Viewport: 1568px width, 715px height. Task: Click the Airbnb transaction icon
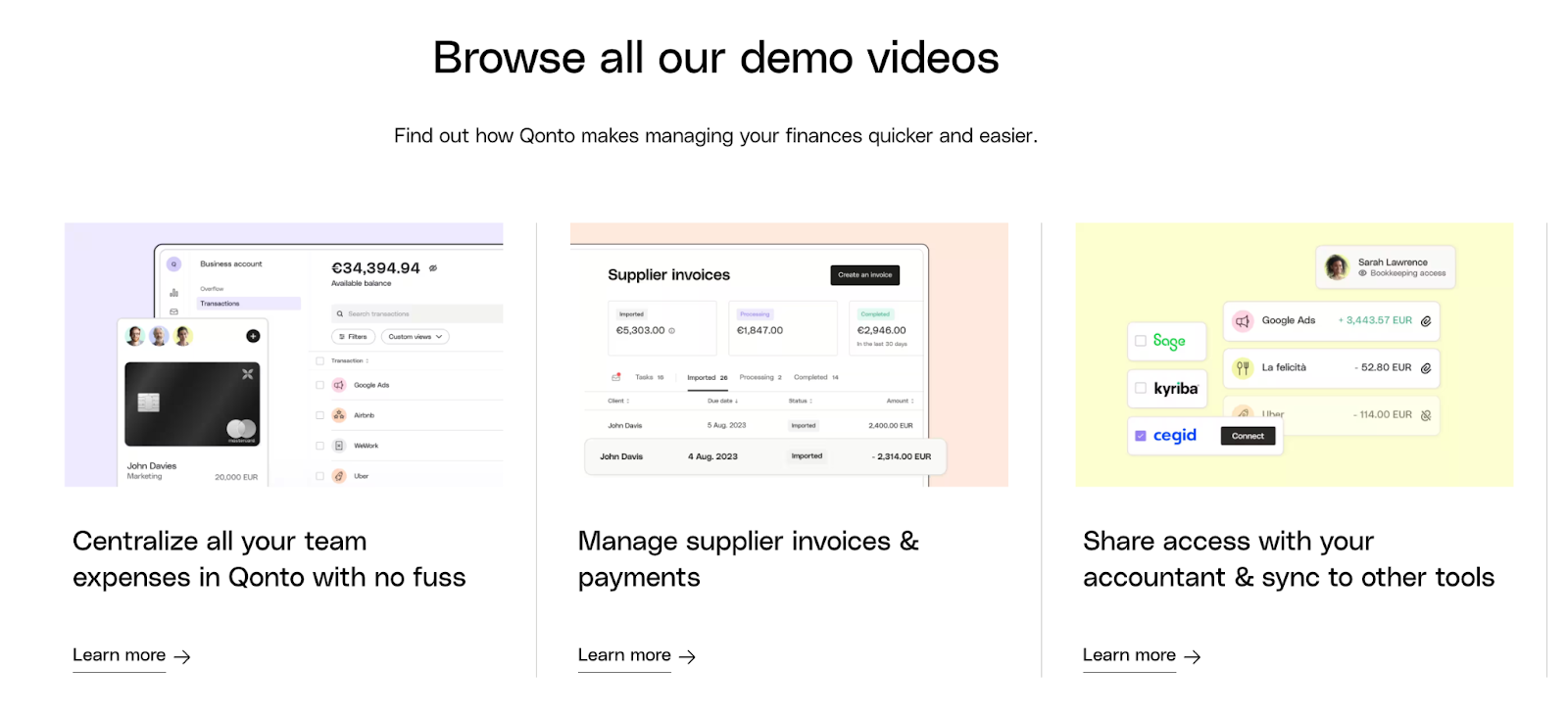[x=339, y=415]
